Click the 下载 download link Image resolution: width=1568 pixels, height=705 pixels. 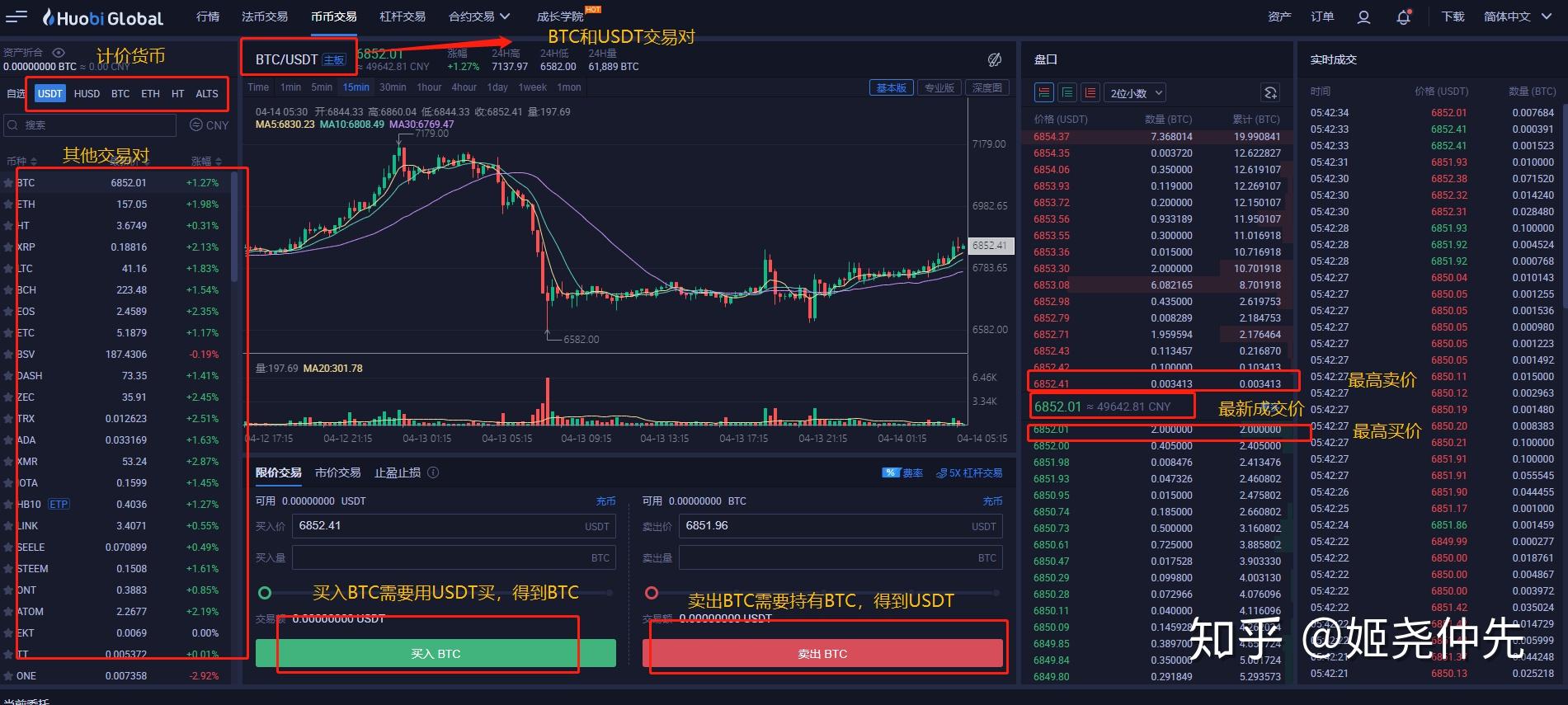point(1453,16)
